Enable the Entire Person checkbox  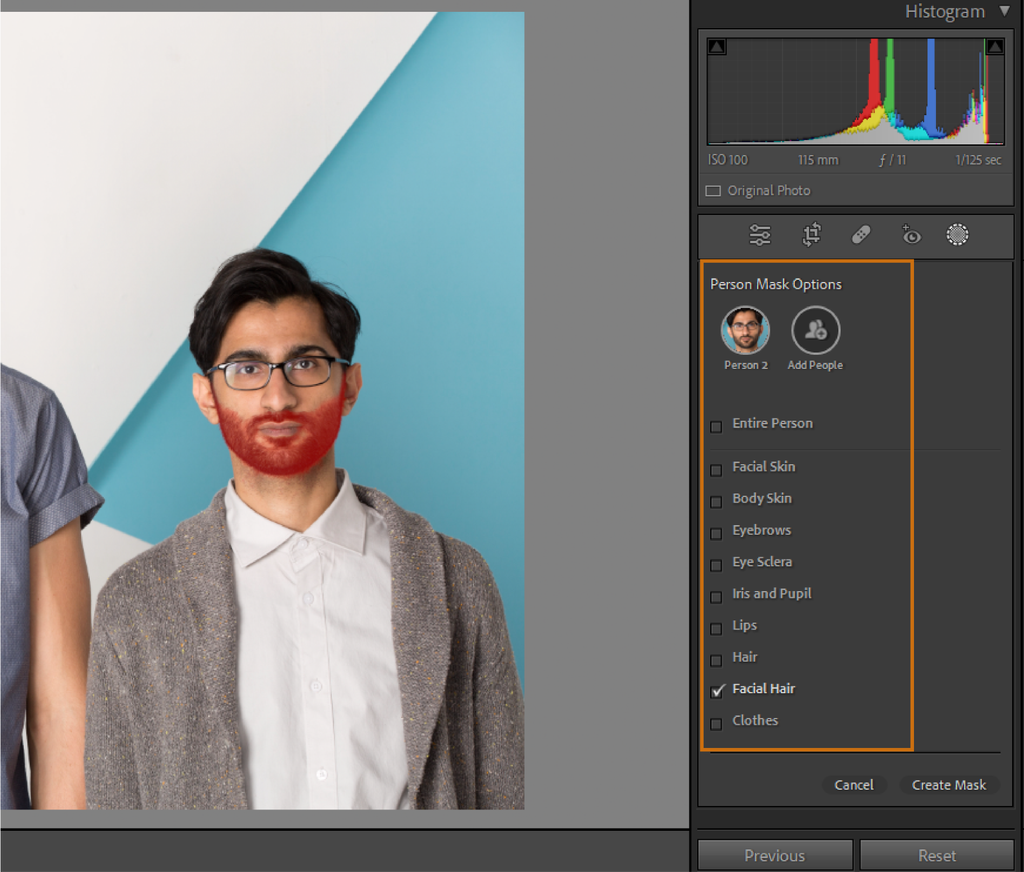(x=716, y=426)
